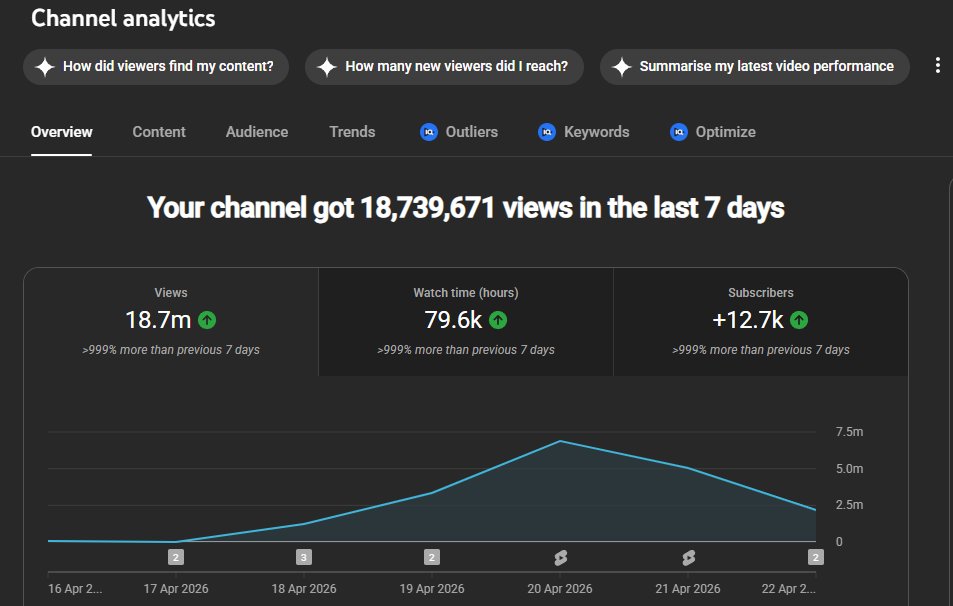
Task: Click the chart peak at 20 Apr 2026
Action: click(x=560, y=441)
